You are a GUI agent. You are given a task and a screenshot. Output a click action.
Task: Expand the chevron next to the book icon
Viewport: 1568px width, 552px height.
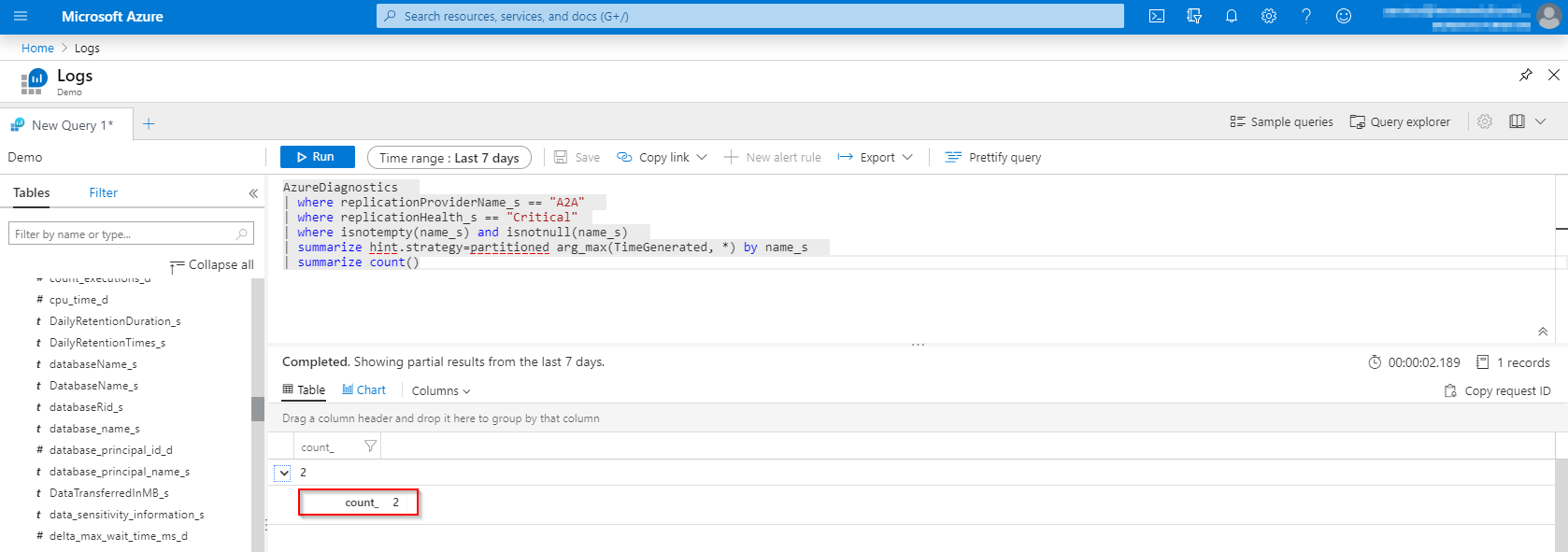(1541, 121)
